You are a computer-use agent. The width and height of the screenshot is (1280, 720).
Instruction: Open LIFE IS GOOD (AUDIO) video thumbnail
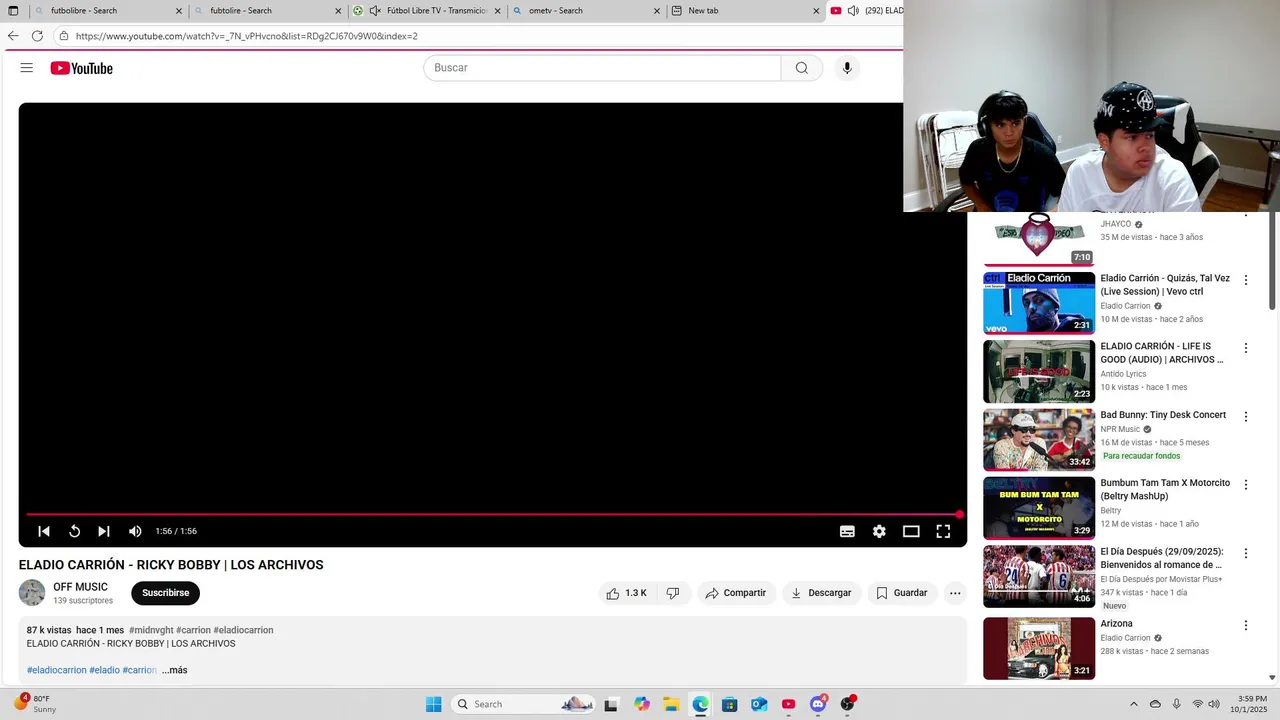point(1039,371)
